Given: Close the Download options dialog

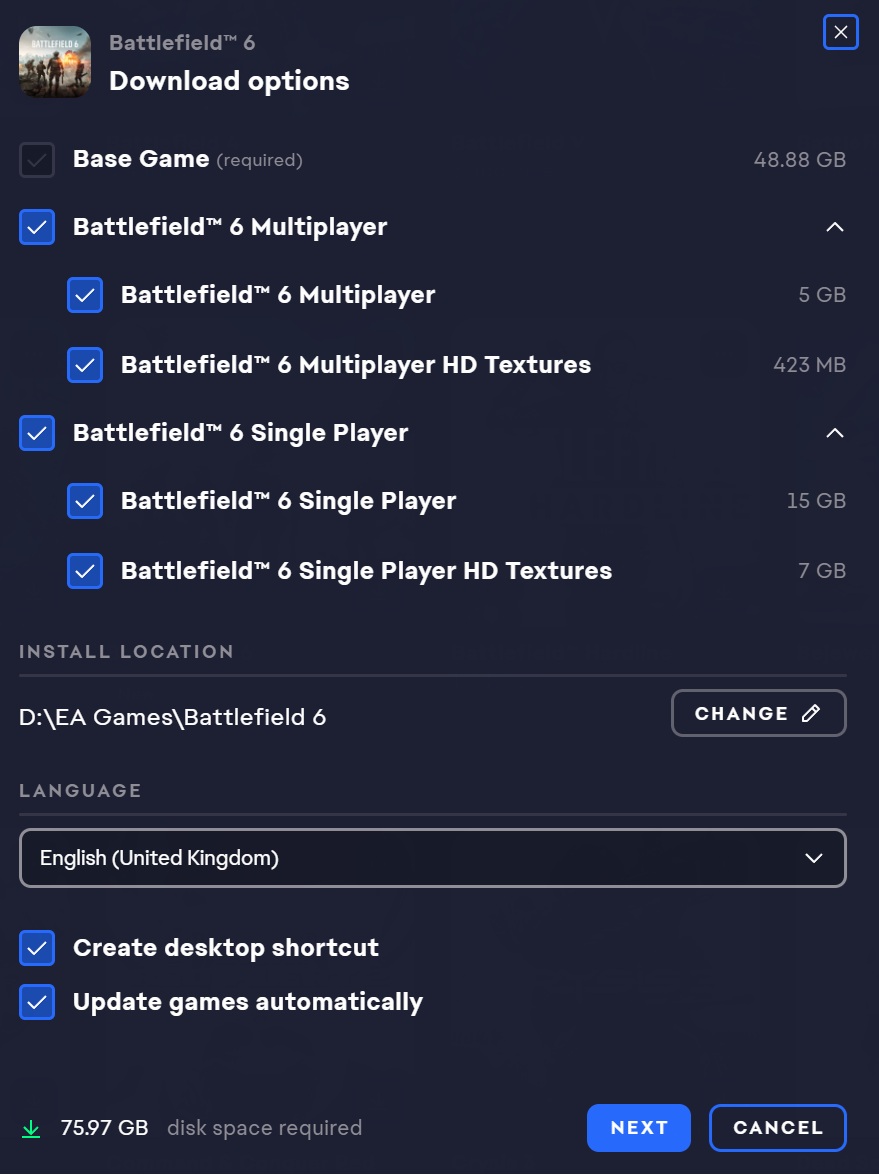Looking at the screenshot, I should click(840, 33).
